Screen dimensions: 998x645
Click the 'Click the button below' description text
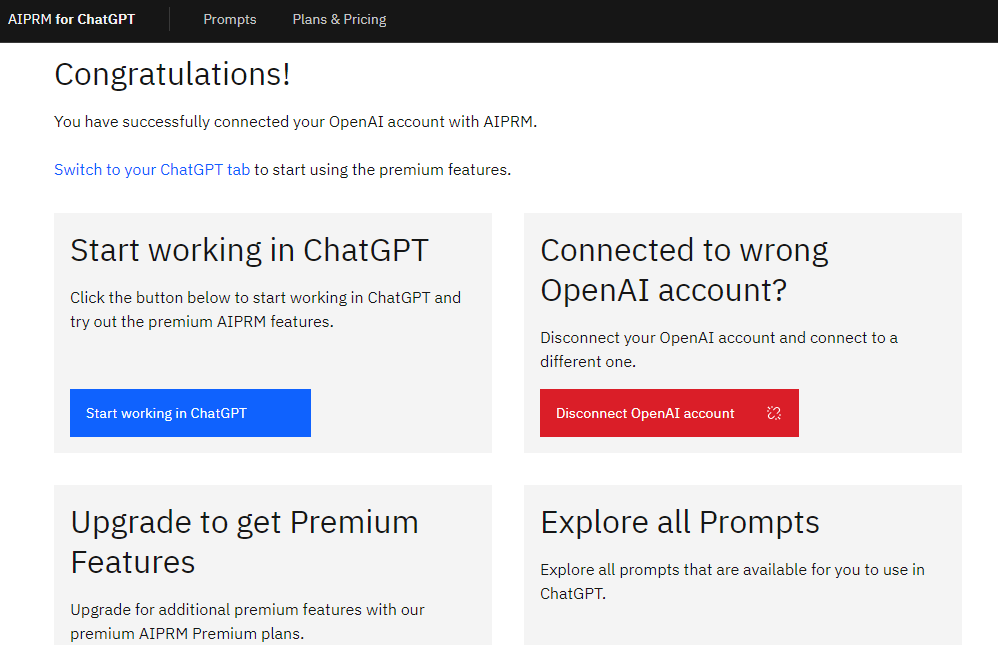point(265,309)
